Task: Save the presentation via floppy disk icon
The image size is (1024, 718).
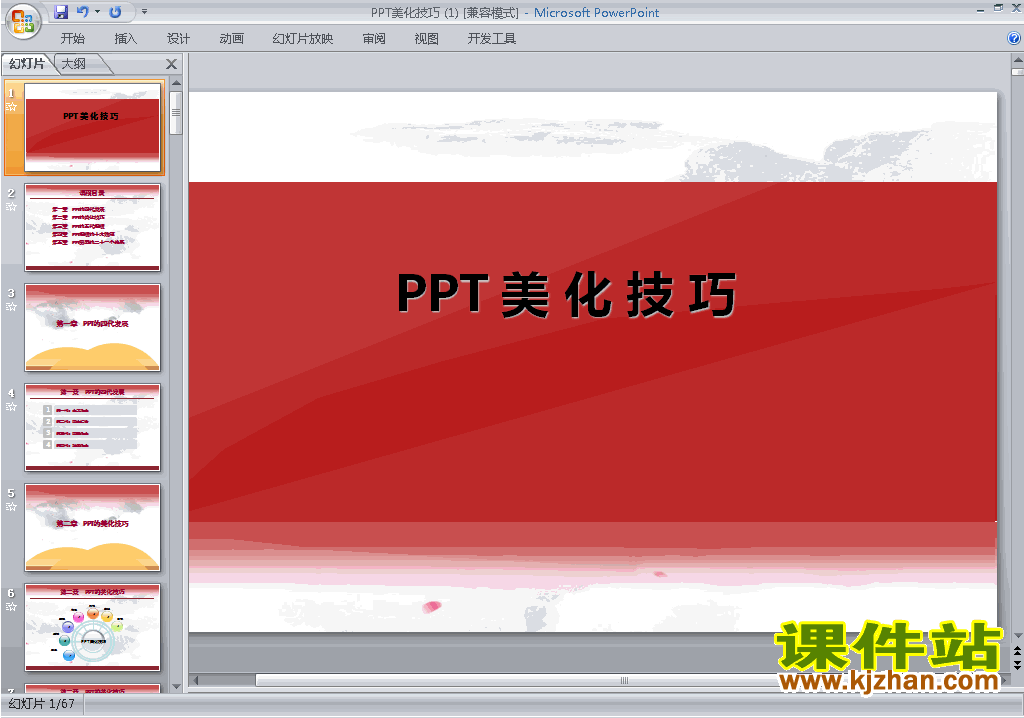Action: [x=61, y=12]
